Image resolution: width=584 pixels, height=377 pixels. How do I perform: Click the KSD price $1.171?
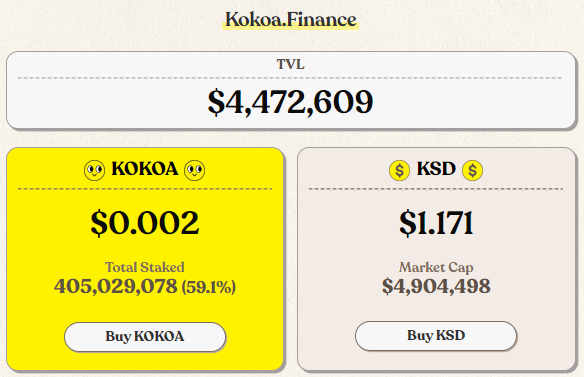pos(436,223)
